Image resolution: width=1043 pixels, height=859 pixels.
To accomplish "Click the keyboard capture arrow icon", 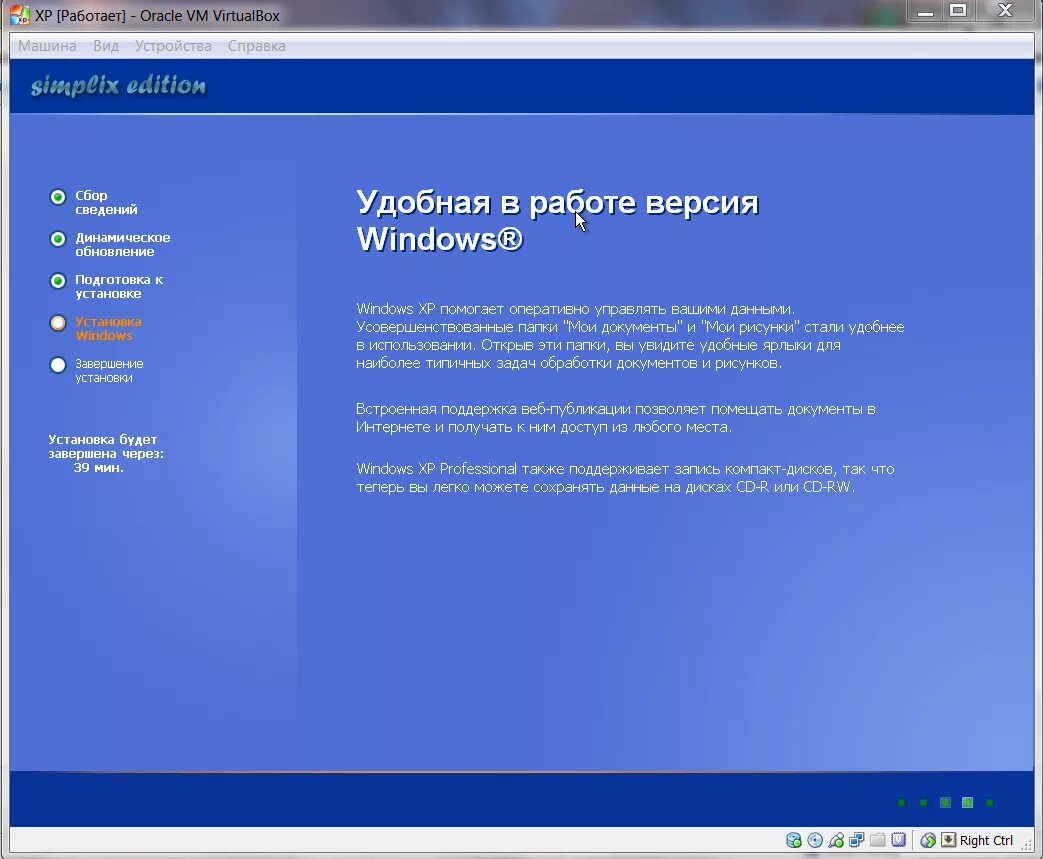I will click(948, 840).
